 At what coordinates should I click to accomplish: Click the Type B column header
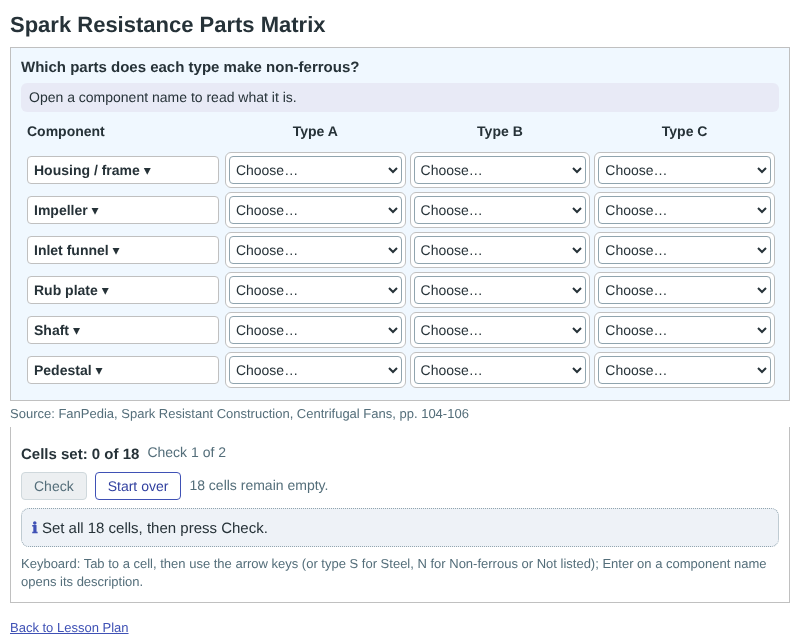tap(499, 132)
